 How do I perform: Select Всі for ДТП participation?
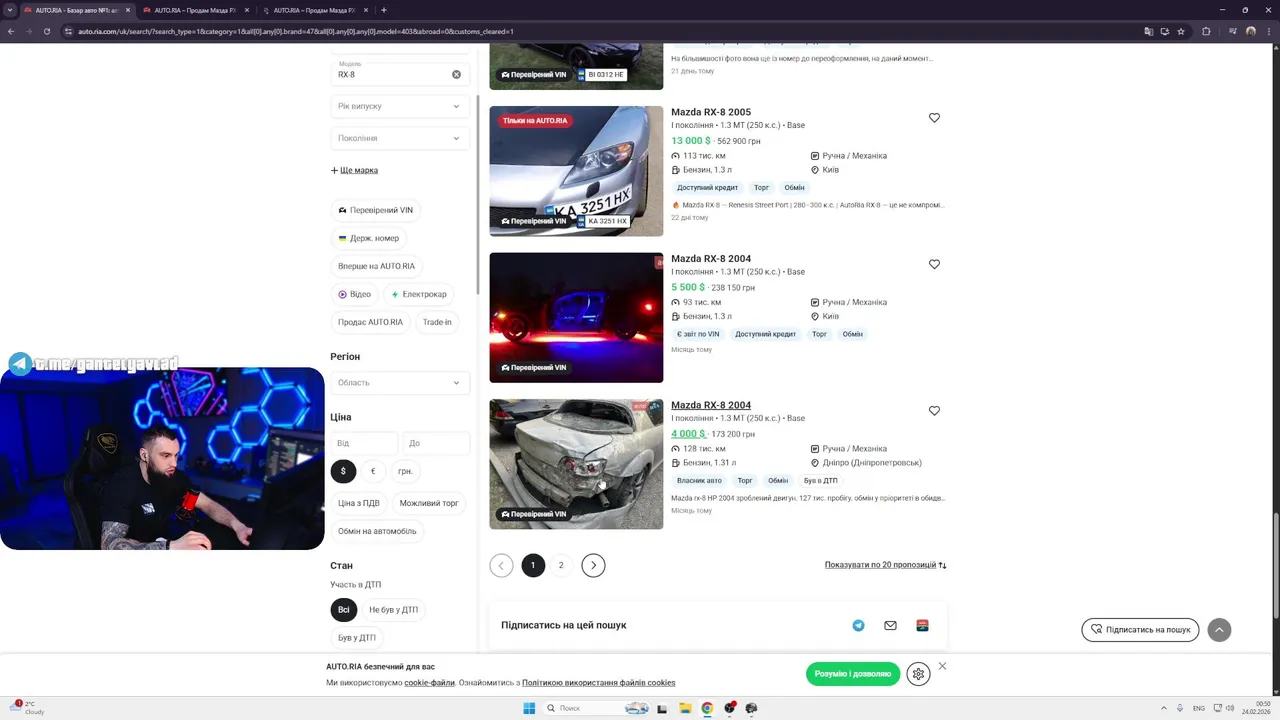click(343, 610)
